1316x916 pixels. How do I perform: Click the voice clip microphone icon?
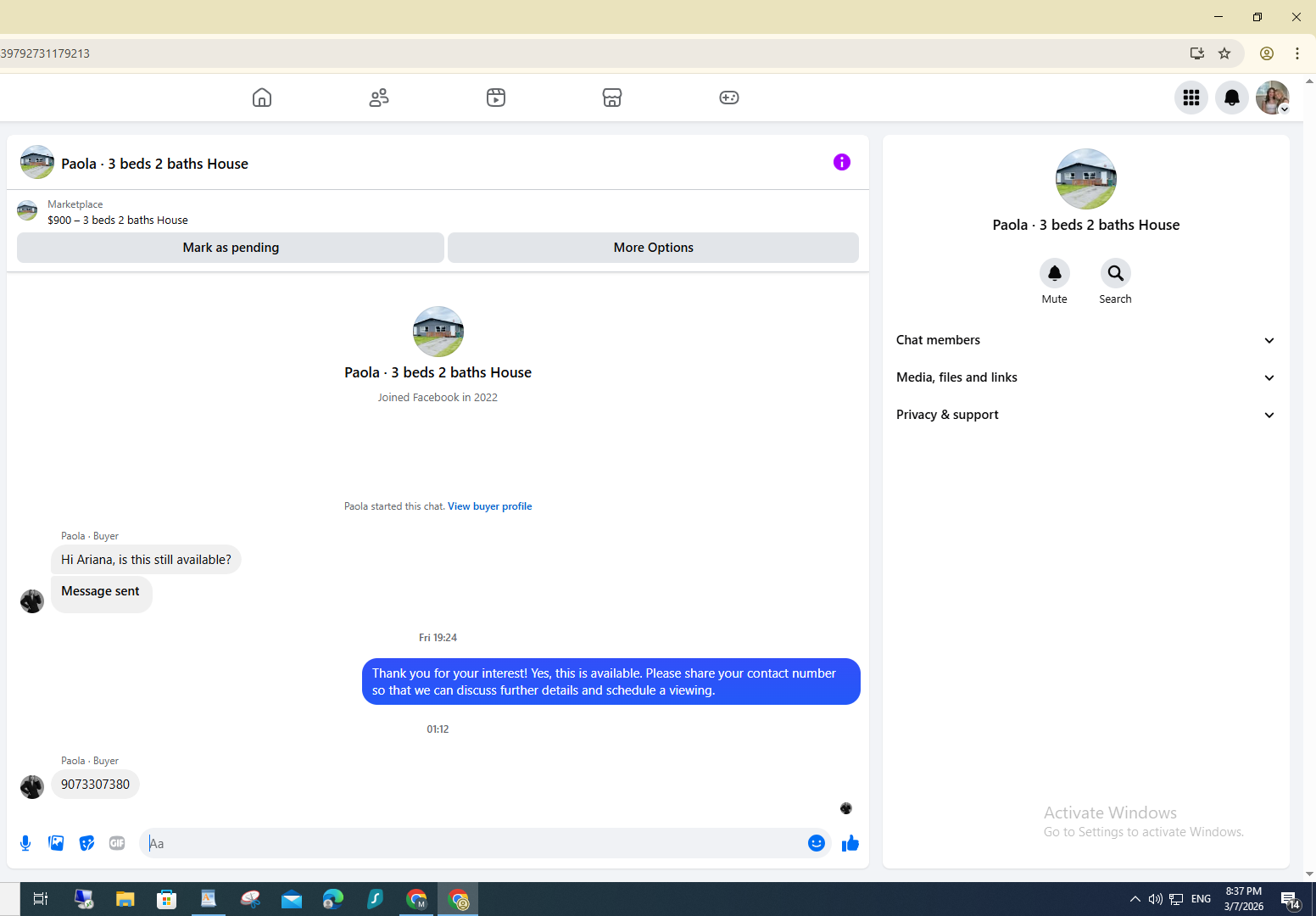(25, 843)
